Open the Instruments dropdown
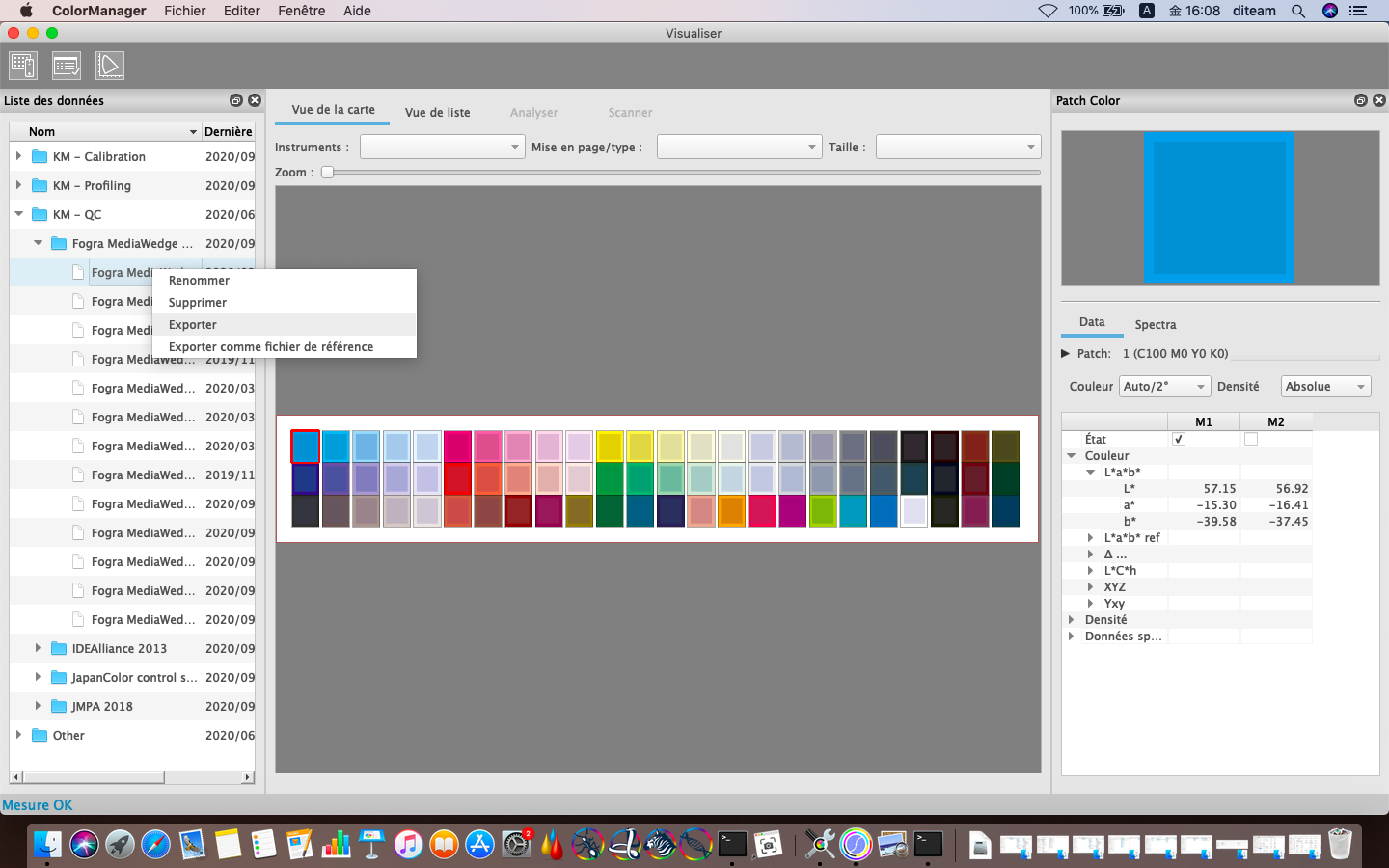 [x=442, y=147]
